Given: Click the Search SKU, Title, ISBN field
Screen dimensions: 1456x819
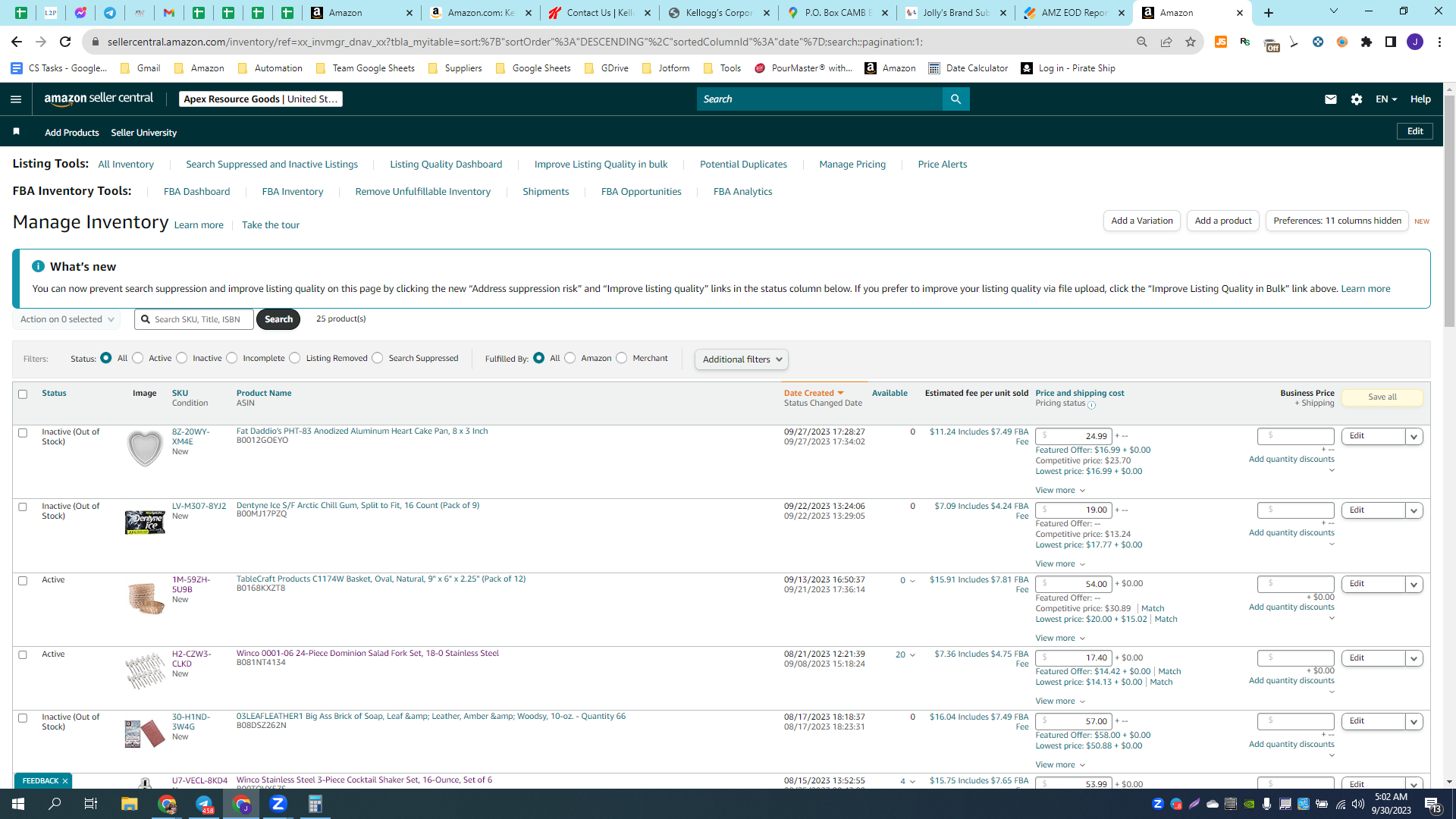Looking at the screenshot, I should (x=195, y=319).
